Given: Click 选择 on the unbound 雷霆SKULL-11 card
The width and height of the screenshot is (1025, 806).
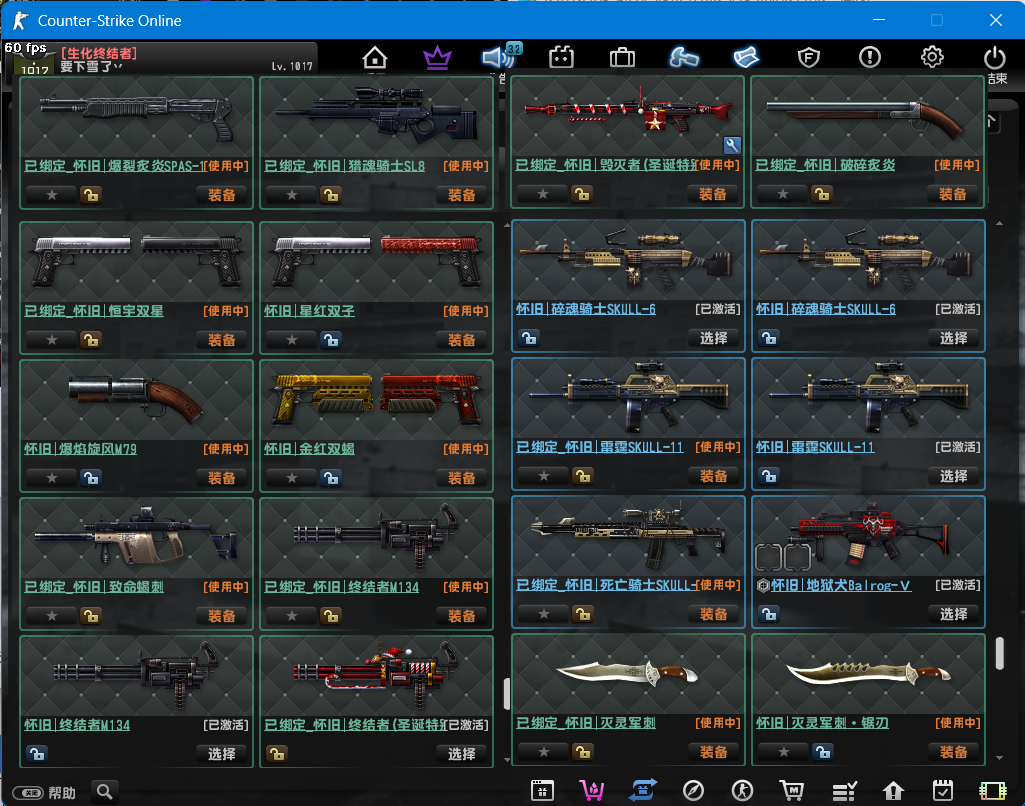Looking at the screenshot, I should (x=954, y=476).
